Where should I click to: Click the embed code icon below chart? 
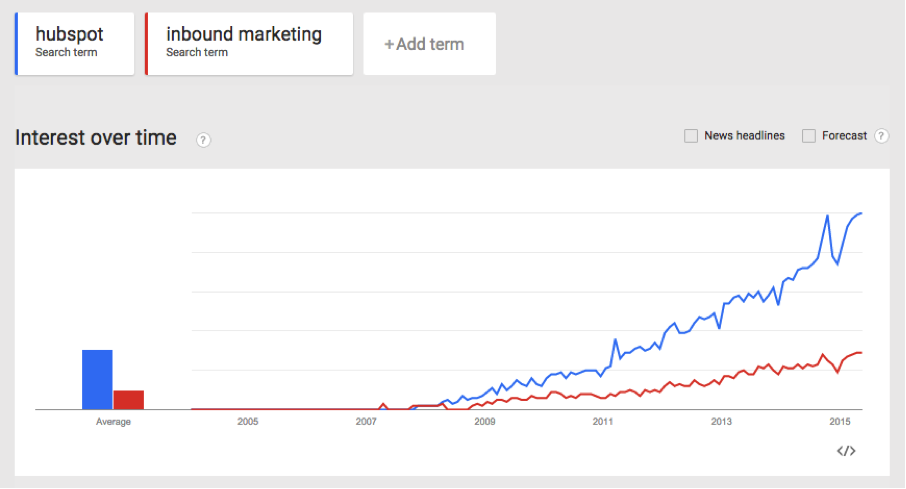(x=846, y=451)
